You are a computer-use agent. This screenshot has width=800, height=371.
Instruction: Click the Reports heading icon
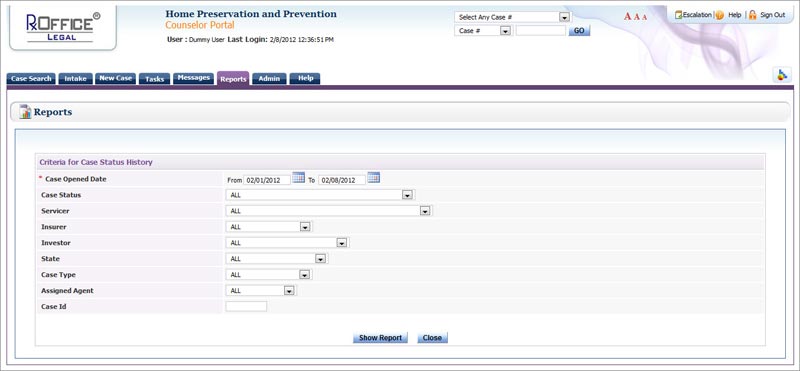(25, 112)
